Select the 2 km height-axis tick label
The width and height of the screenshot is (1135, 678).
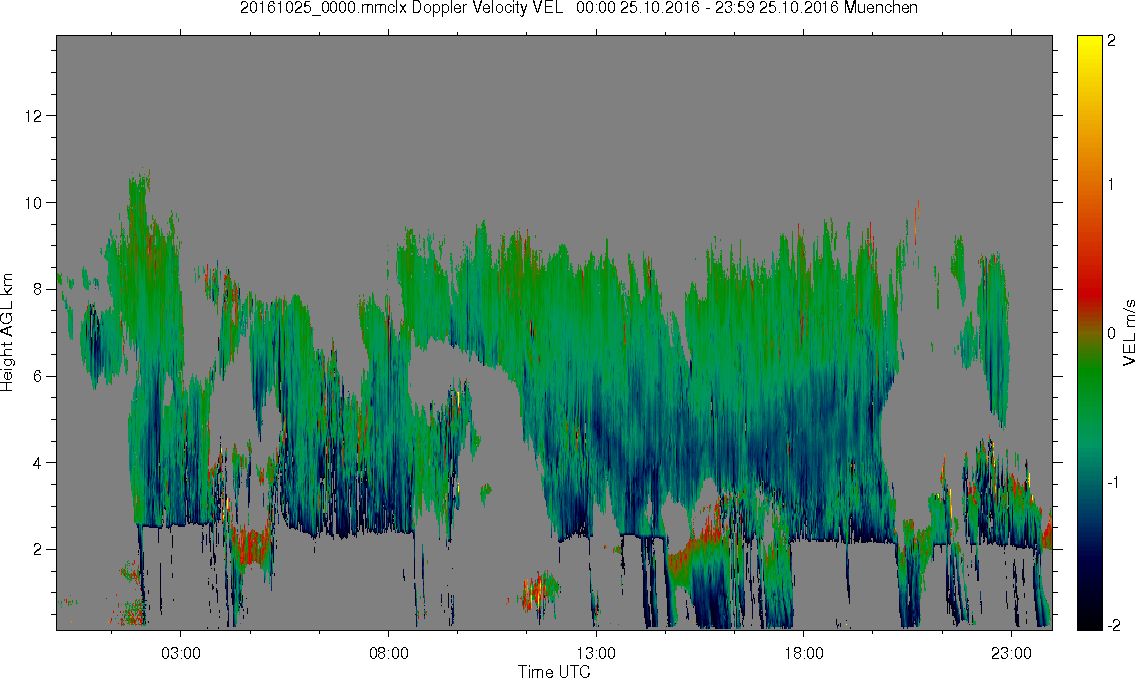[37, 549]
